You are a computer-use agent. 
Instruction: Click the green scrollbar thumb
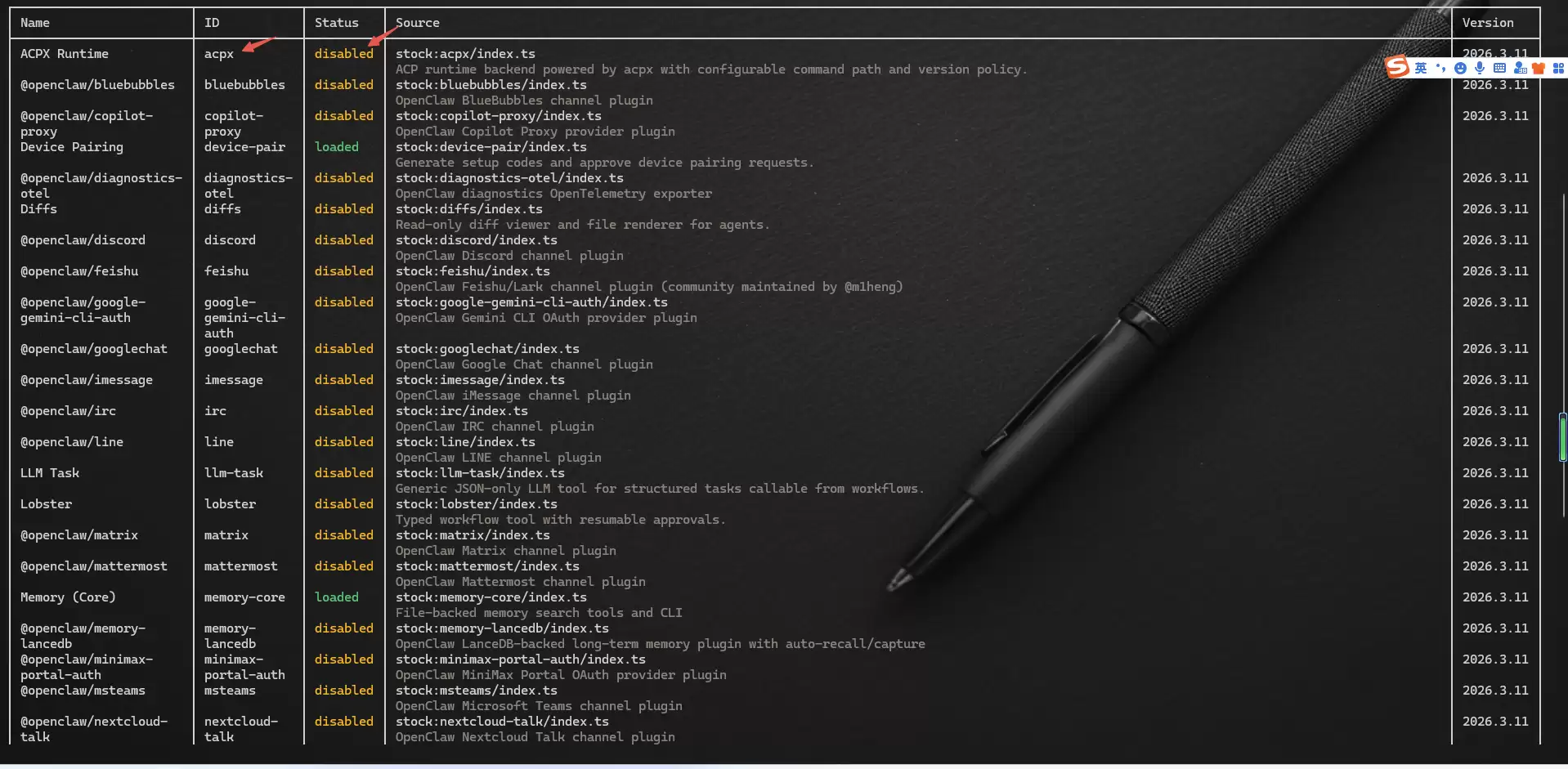click(x=1563, y=438)
